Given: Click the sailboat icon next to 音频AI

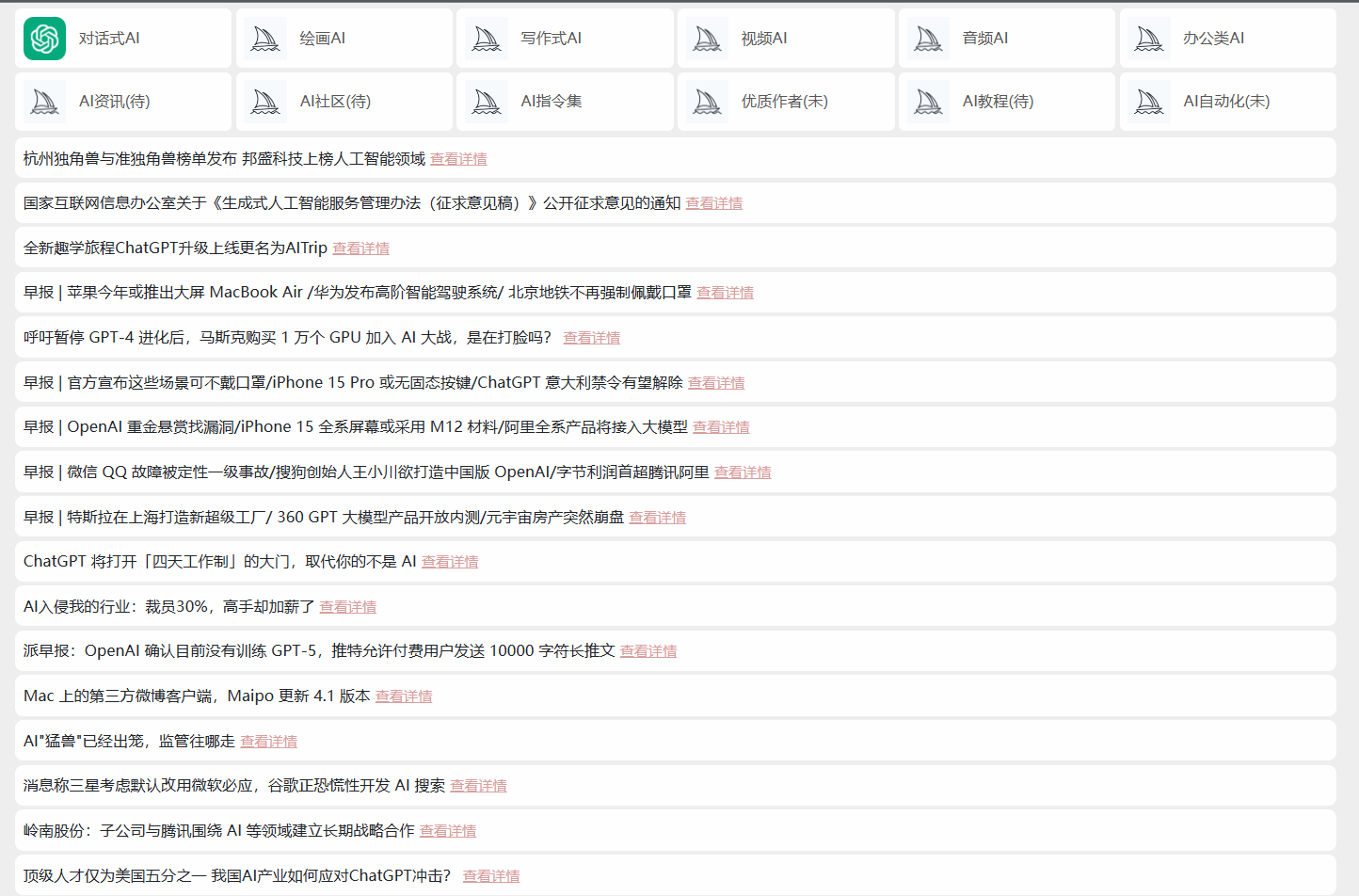Looking at the screenshot, I should pos(928,39).
